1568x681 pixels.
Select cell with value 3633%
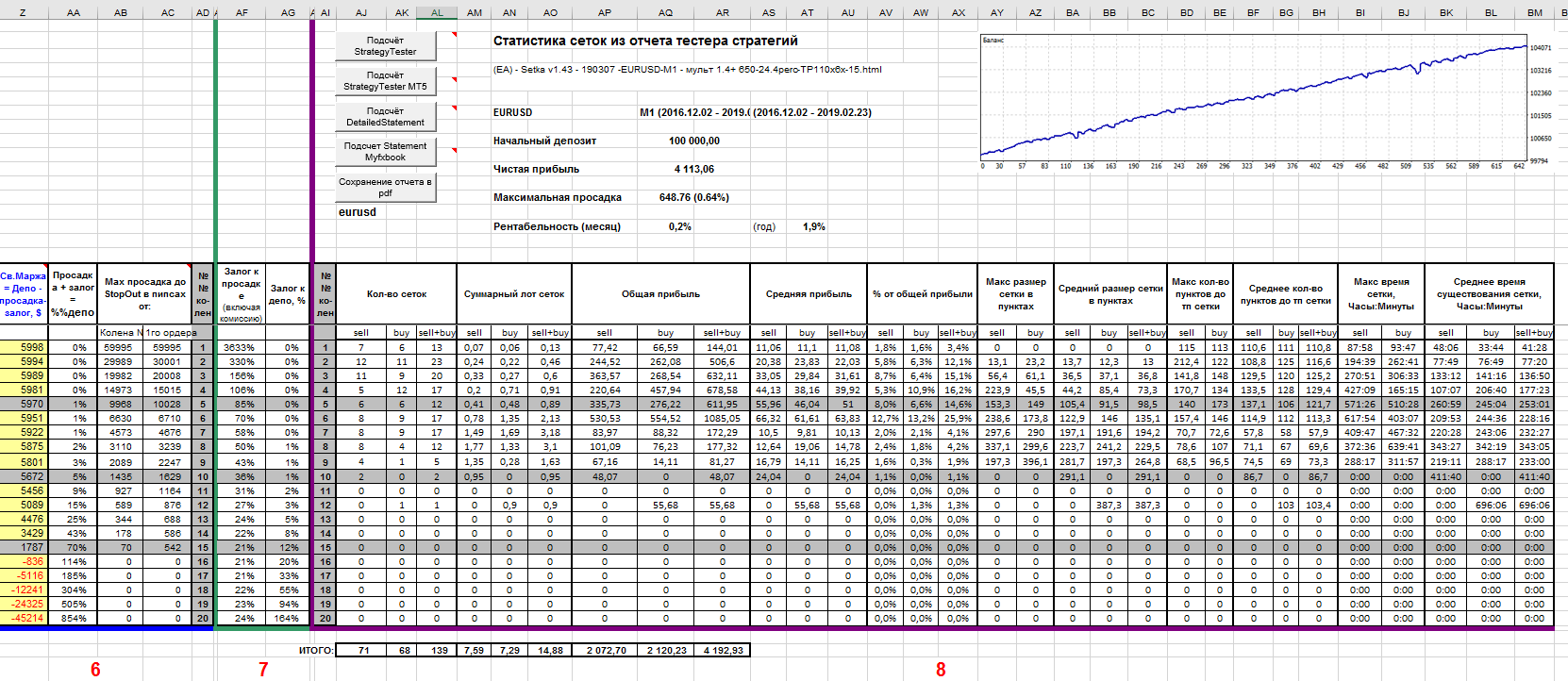[241, 347]
